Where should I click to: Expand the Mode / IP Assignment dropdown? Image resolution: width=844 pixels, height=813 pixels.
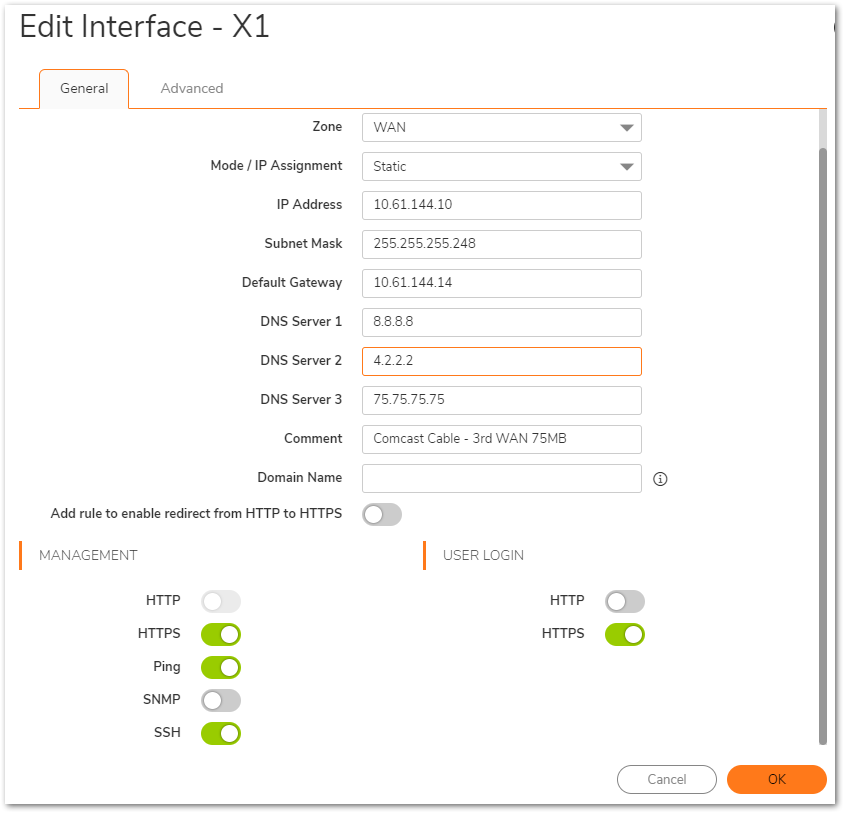pos(501,167)
